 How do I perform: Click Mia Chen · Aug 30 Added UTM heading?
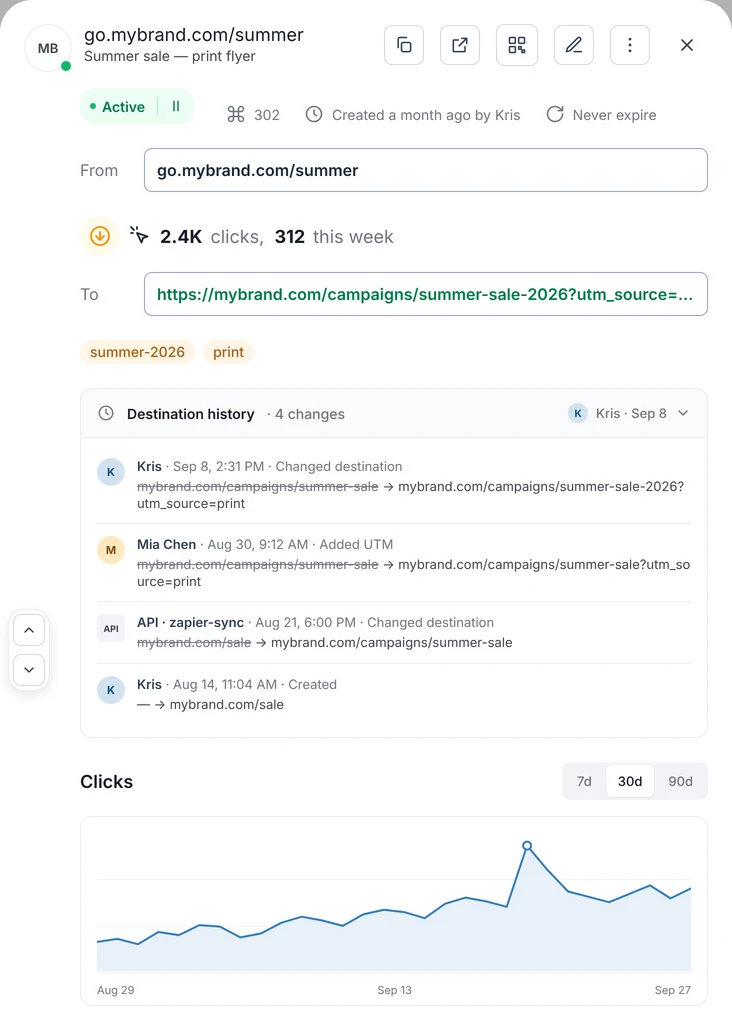click(265, 544)
